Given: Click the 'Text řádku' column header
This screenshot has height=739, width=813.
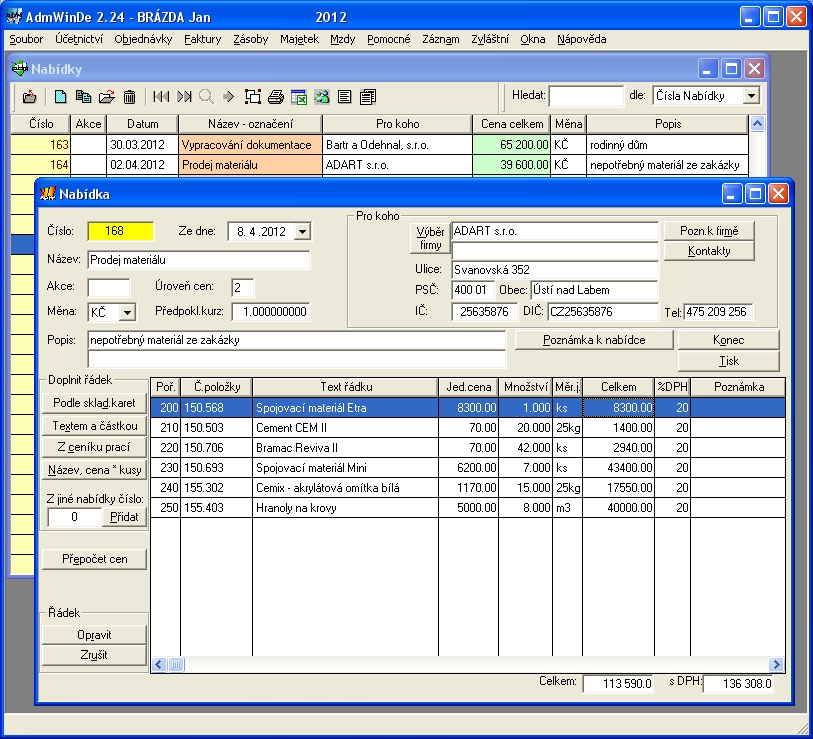Looking at the screenshot, I should tap(345, 387).
